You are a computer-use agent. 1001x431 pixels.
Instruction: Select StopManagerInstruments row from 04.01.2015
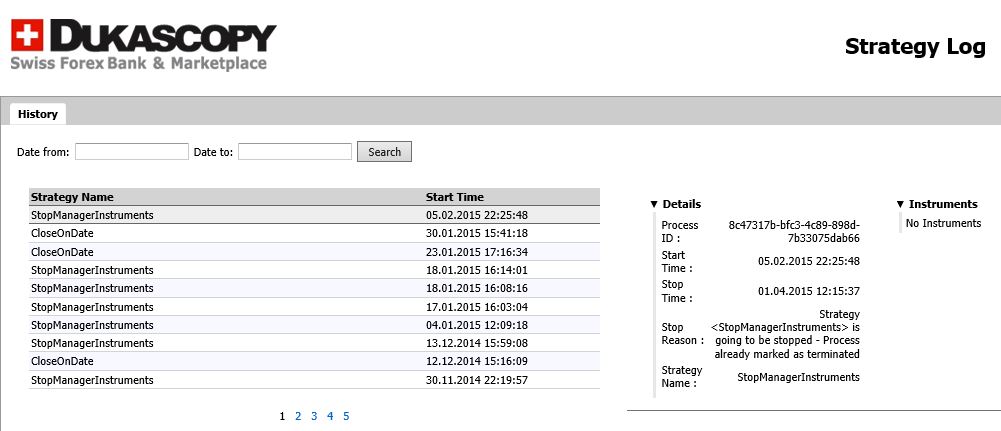tap(92, 325)
